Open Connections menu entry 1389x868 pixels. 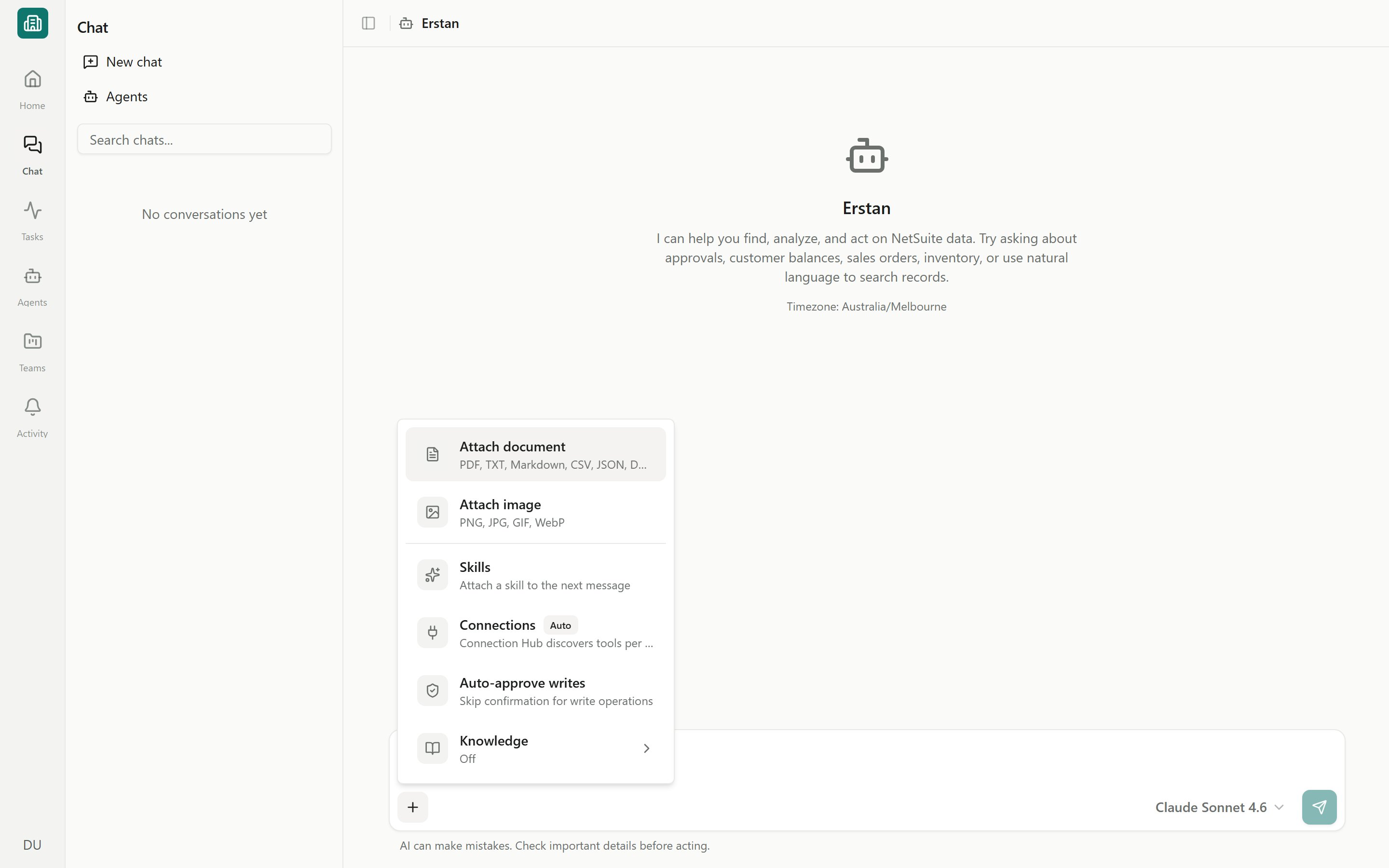click(x=535, y=633)
